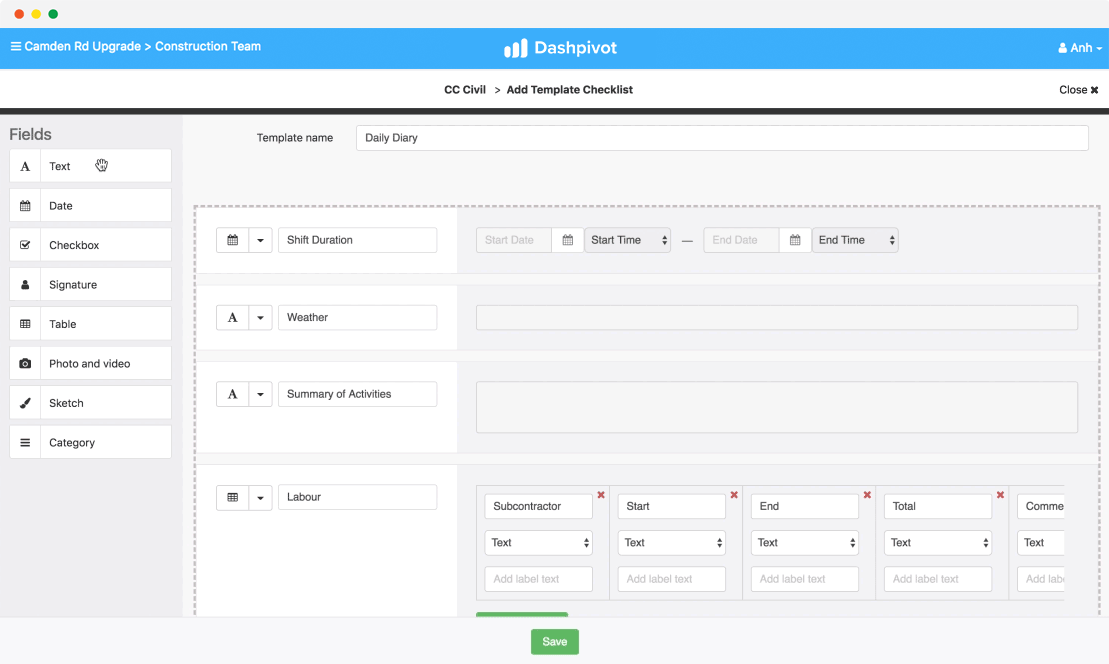1109x664 pixels.
Task: Remove the Total column using its red X
Action: click(x=1000, y=494)
